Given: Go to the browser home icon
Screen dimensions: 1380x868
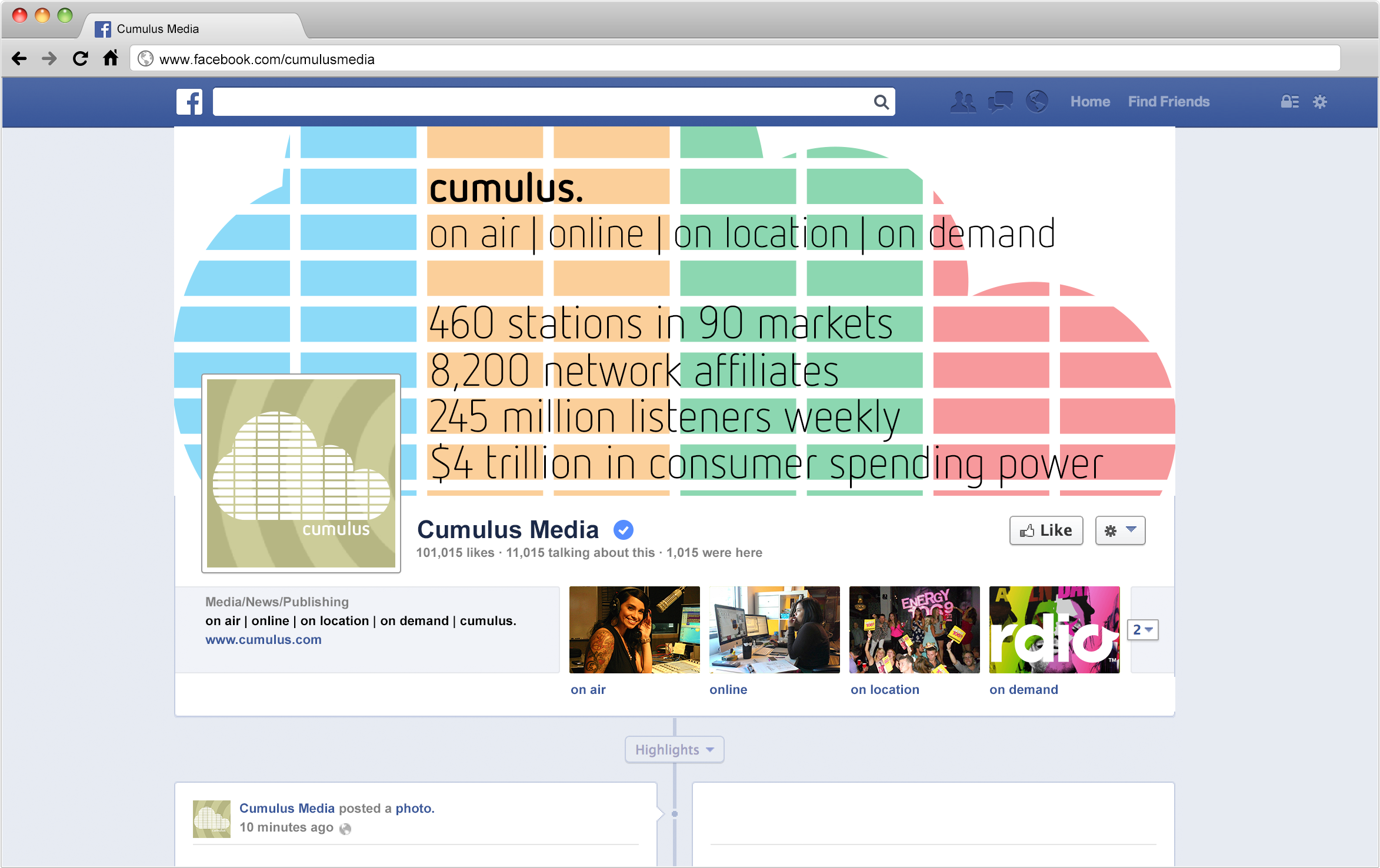Looking at the screenshot, I should pos(111,58).
